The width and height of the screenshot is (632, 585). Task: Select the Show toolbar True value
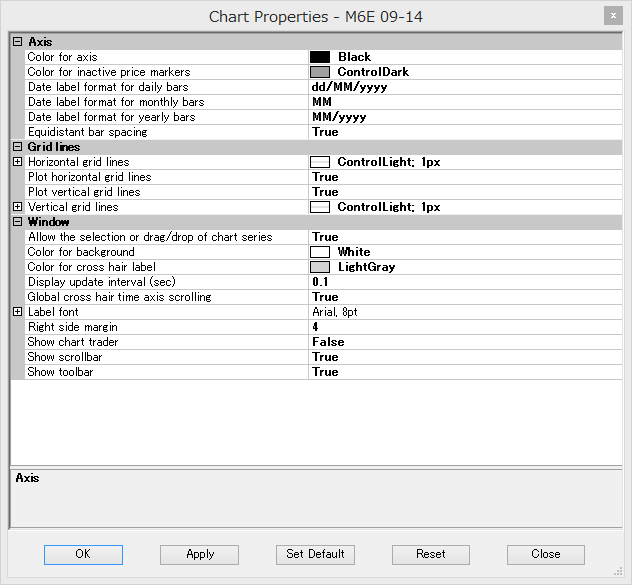click(325, 372)
